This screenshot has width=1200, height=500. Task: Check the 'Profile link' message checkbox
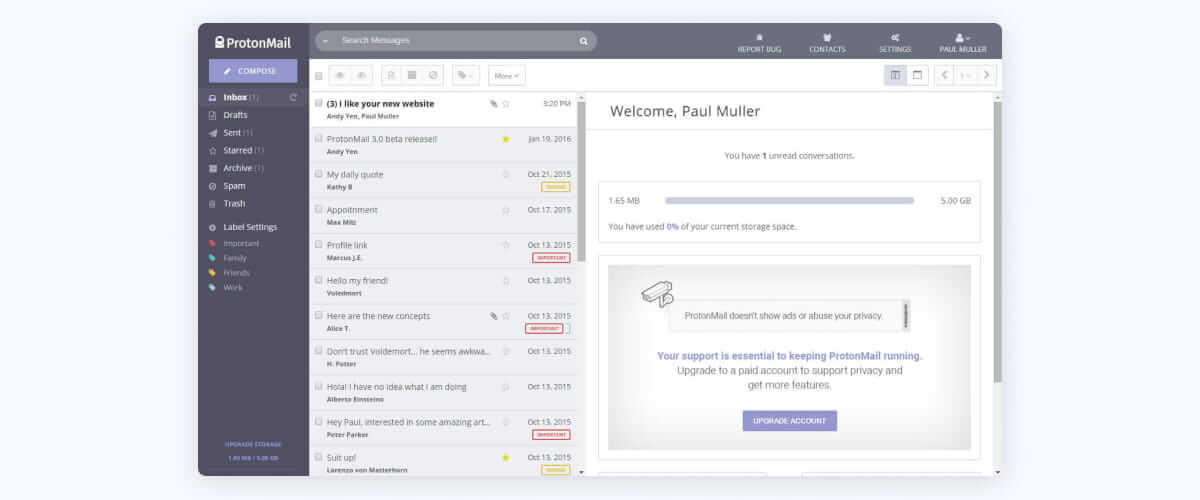click(319, 245)
